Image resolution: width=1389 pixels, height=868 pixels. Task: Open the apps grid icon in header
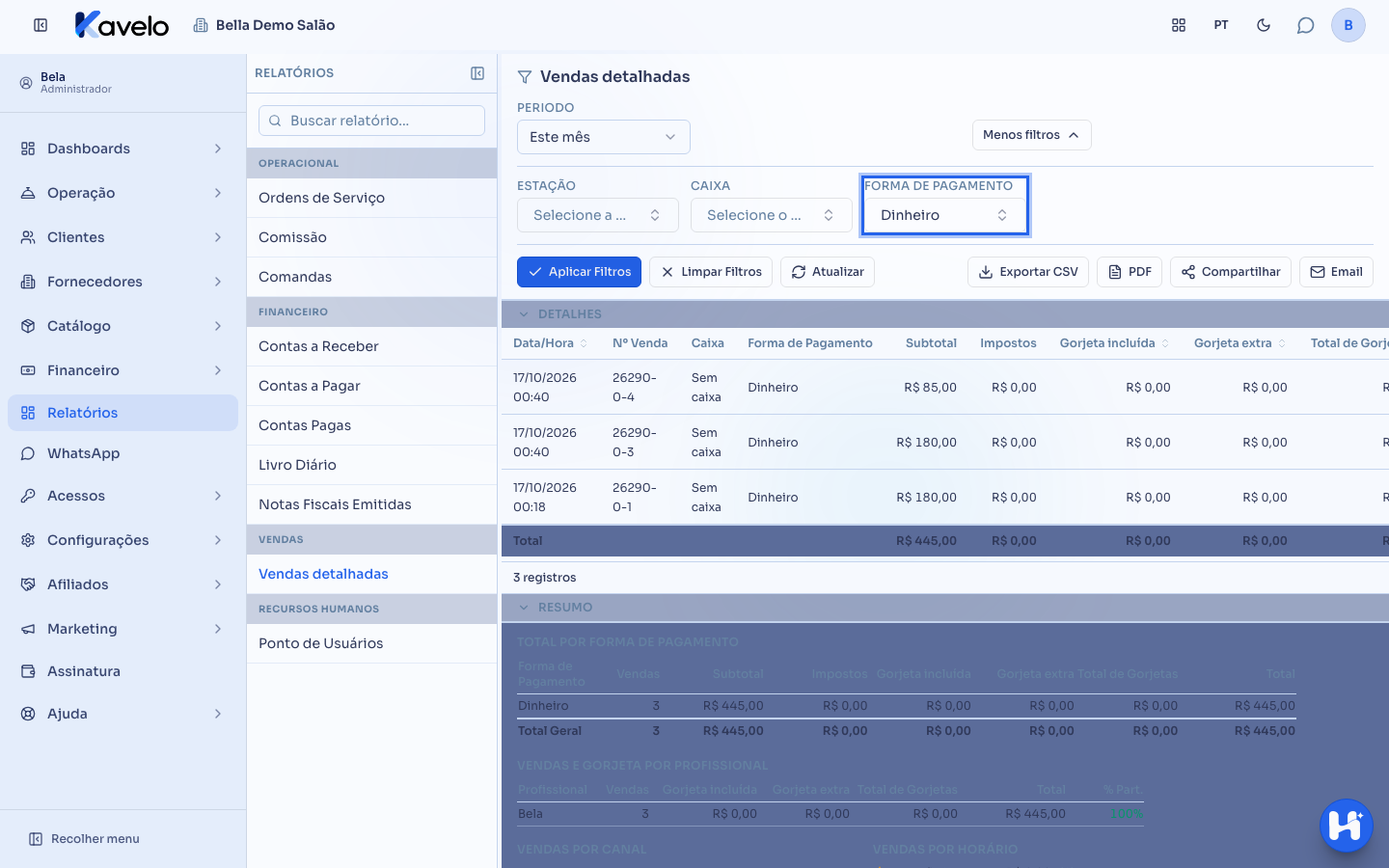[x=1179, y=25]
